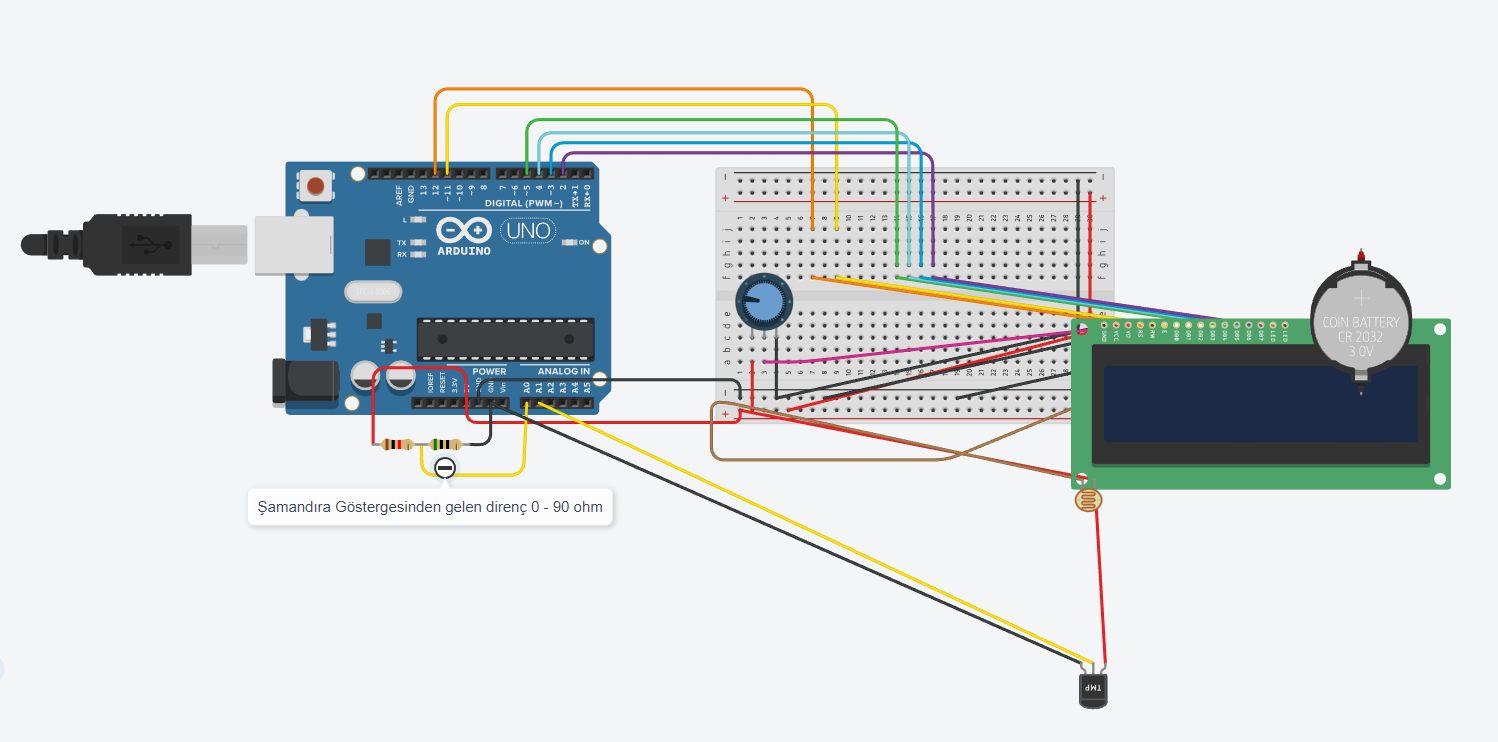Click the 'ANALOG IN' label on the Arduino
This screenshot has height=742, width=1498.
click(563, 371)
